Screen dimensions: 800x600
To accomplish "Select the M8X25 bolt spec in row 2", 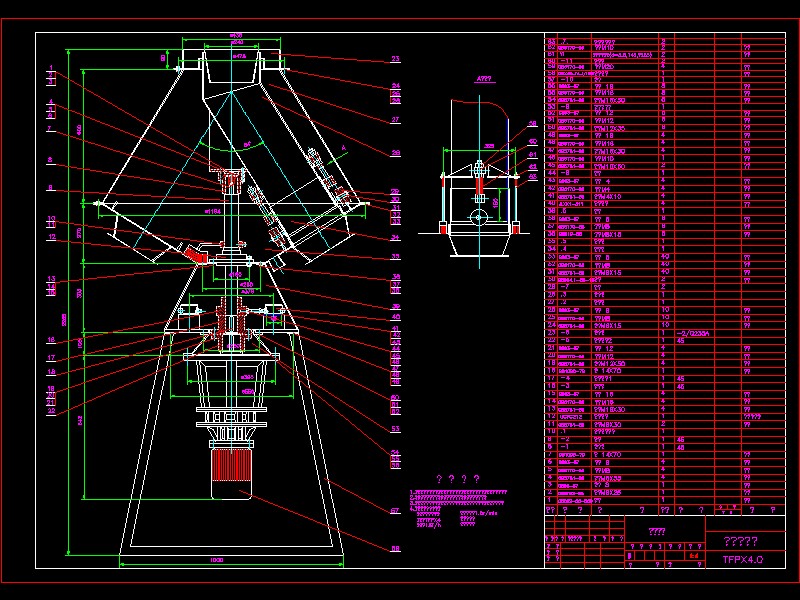I will click(607, 493).
